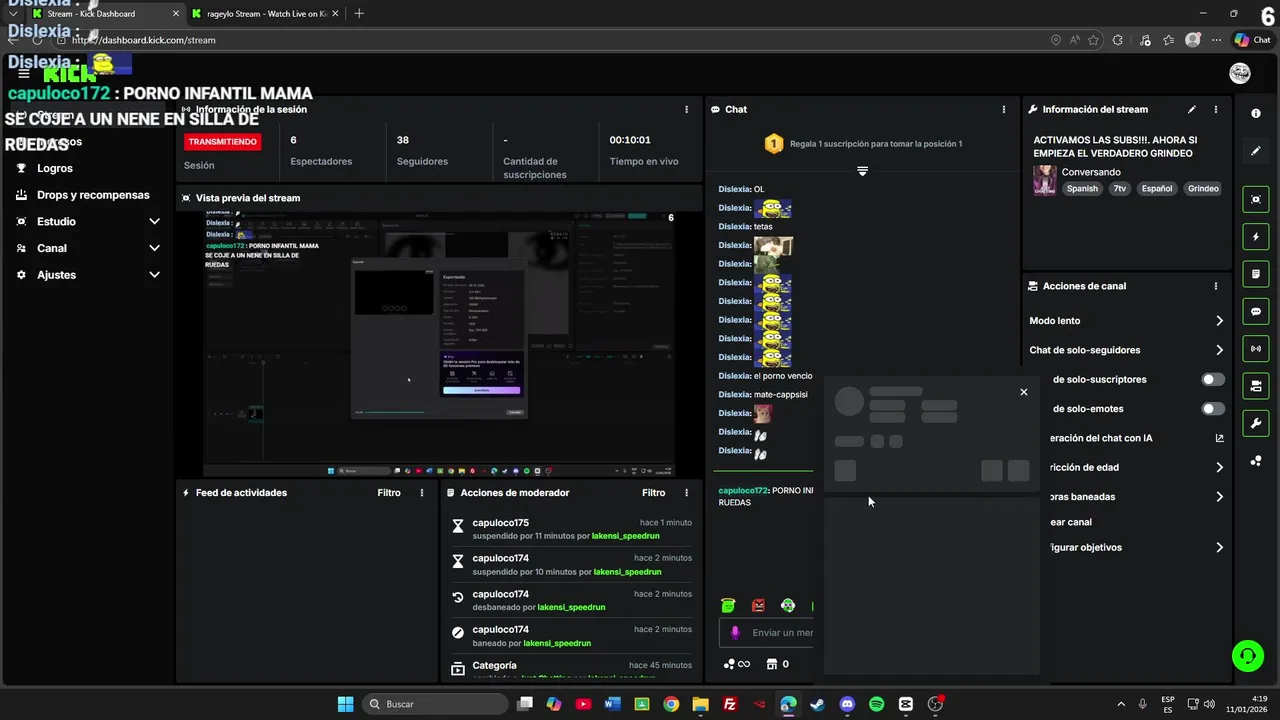Open Acciones de canal three-dot menu
The image size is (1280, 720).
pos(1216,286)
